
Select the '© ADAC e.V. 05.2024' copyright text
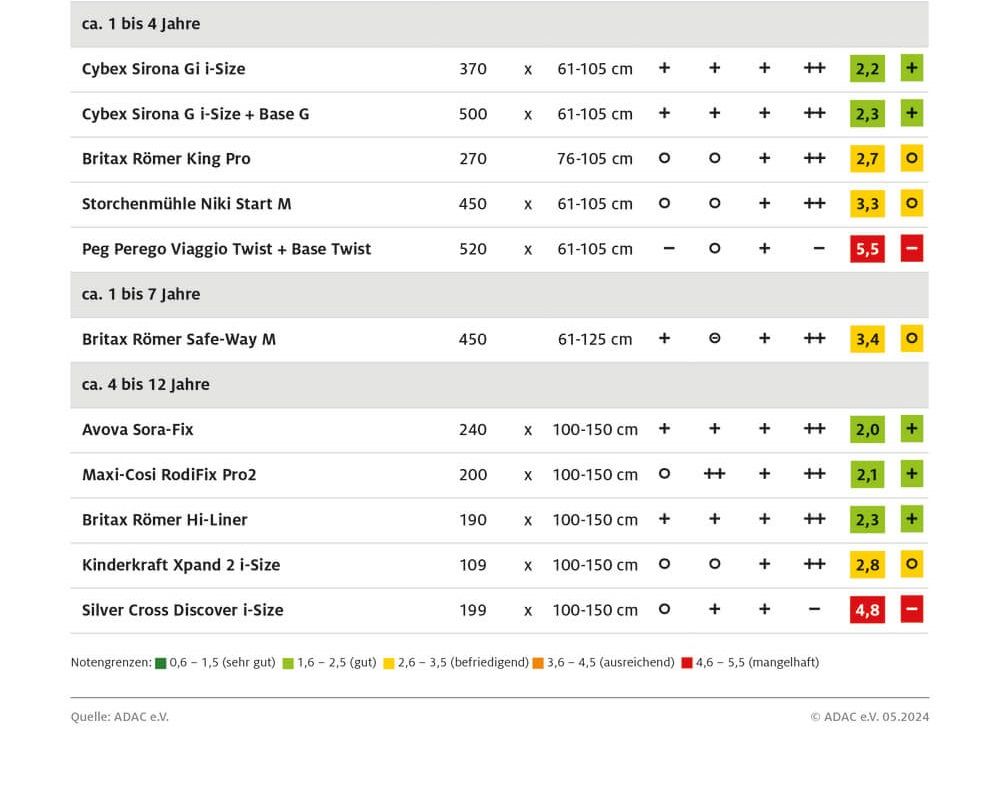(870, 717)
